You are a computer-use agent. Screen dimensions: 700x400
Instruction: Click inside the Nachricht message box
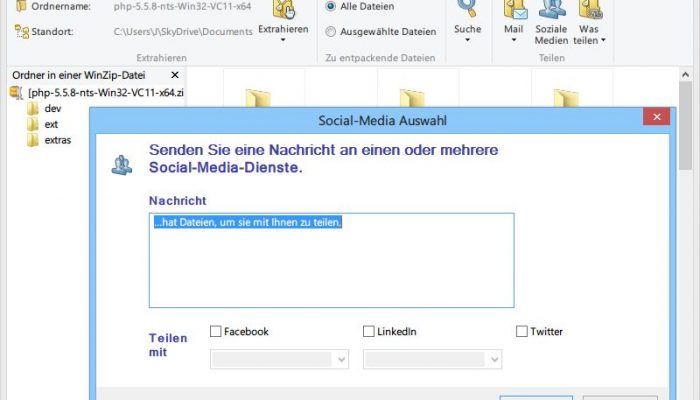[332, 260]
